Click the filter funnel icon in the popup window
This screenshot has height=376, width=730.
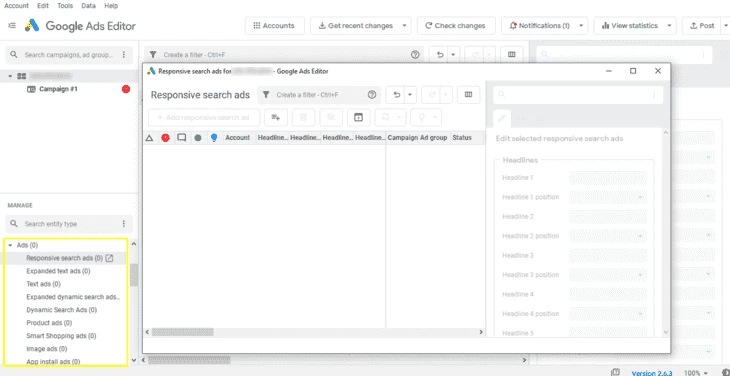click(x=266, y=95)
